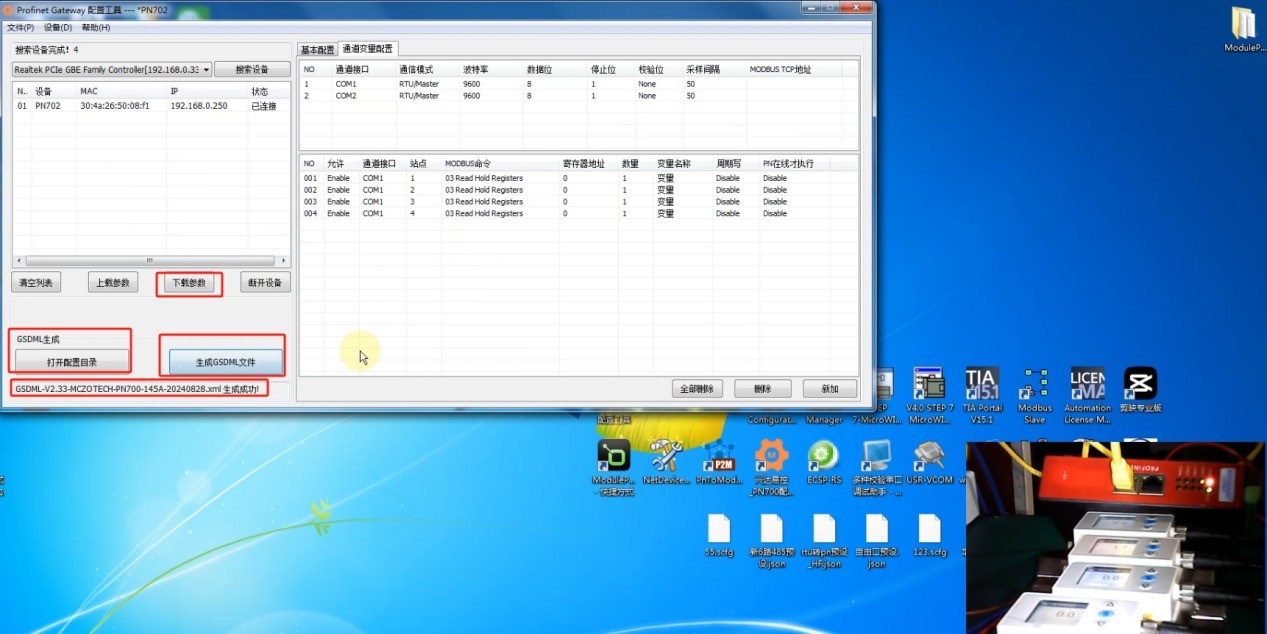Click the 删除 button
1267x634 pixels.
pos(763,388)
